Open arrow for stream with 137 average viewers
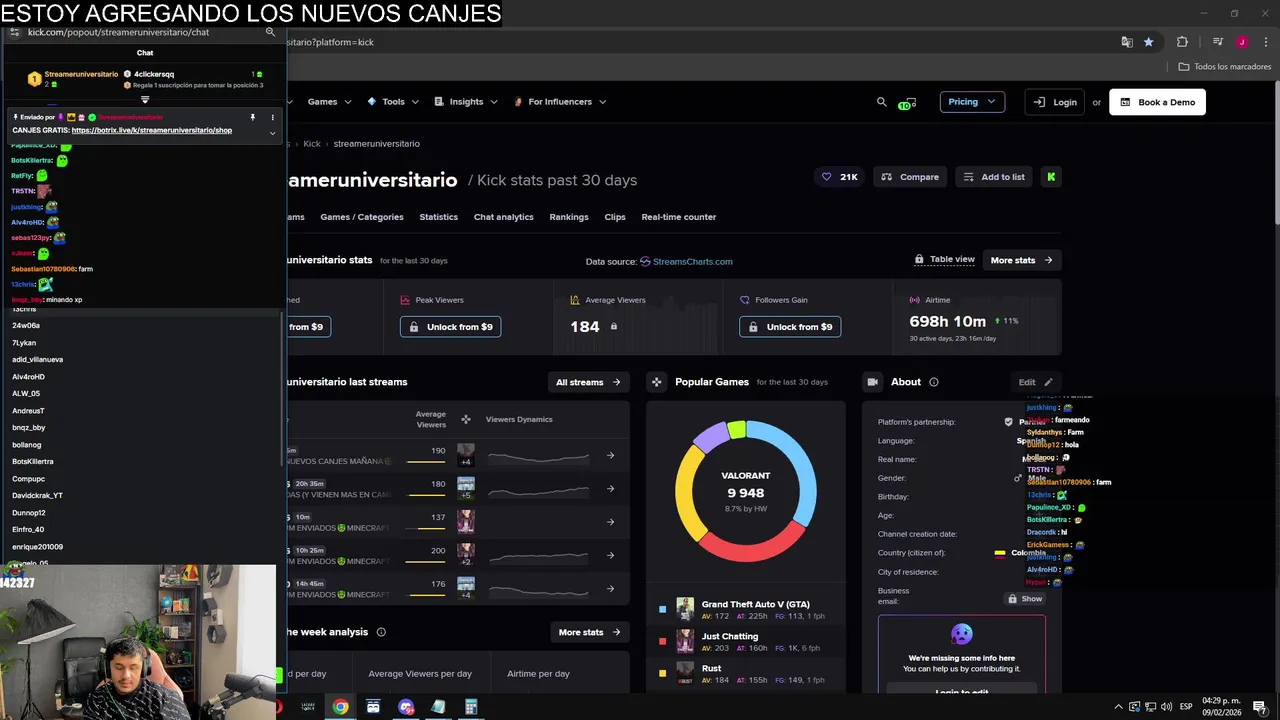The image size is (1280, 720). point(610,522)
